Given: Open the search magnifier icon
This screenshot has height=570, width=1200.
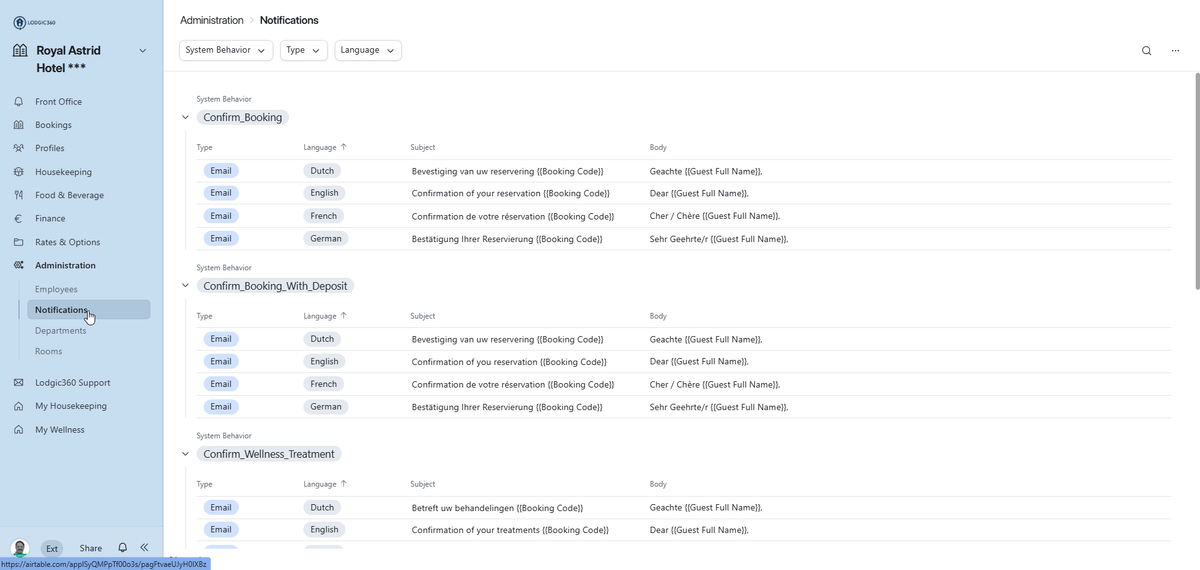Looking at the screenshot, I should coord(1146,51).
